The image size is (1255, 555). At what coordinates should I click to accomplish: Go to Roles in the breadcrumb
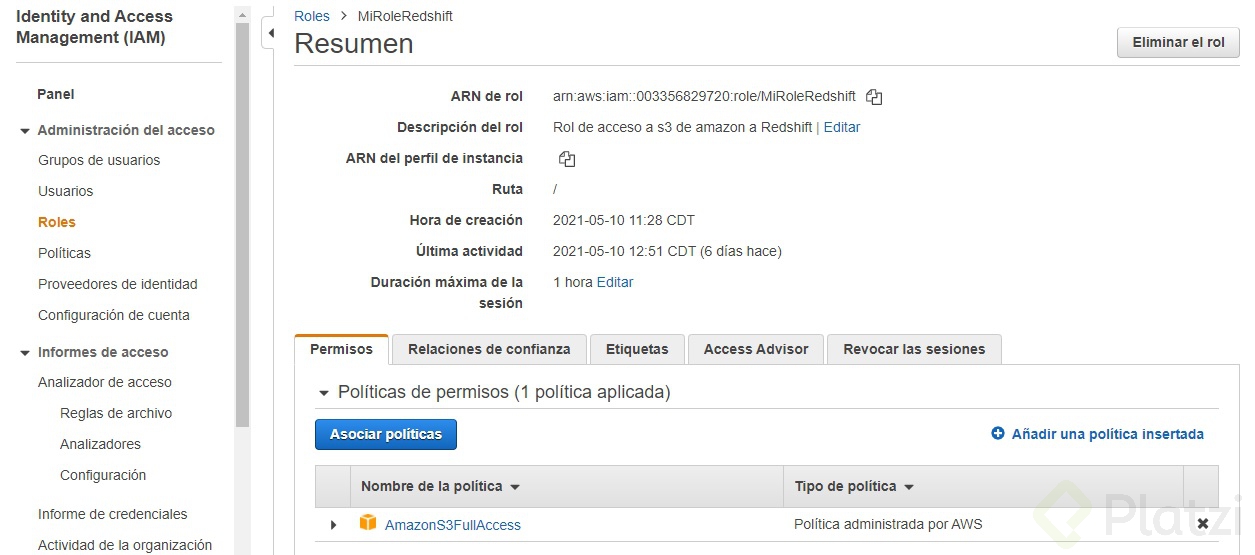click(x=312, y=16)
